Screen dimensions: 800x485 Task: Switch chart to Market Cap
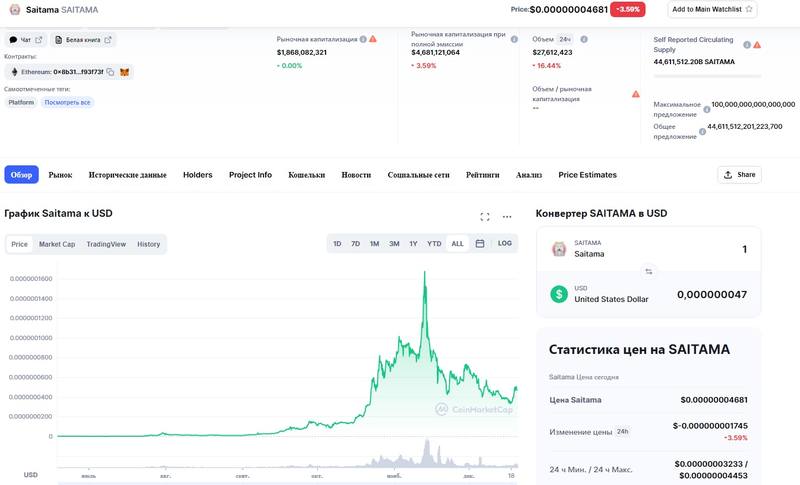coord(57,244)
